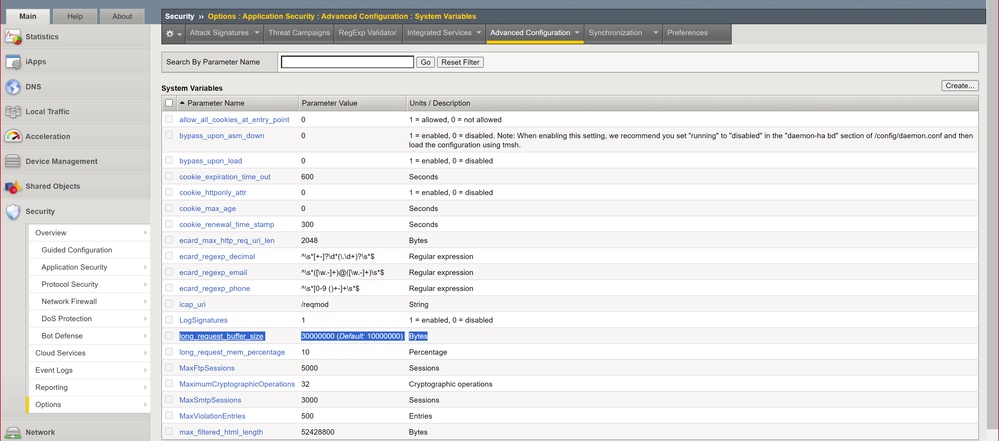This screenshot has width=999, height=441.
Task: Click the Acceleration gauge icon
Action: [x=13, y=137]
